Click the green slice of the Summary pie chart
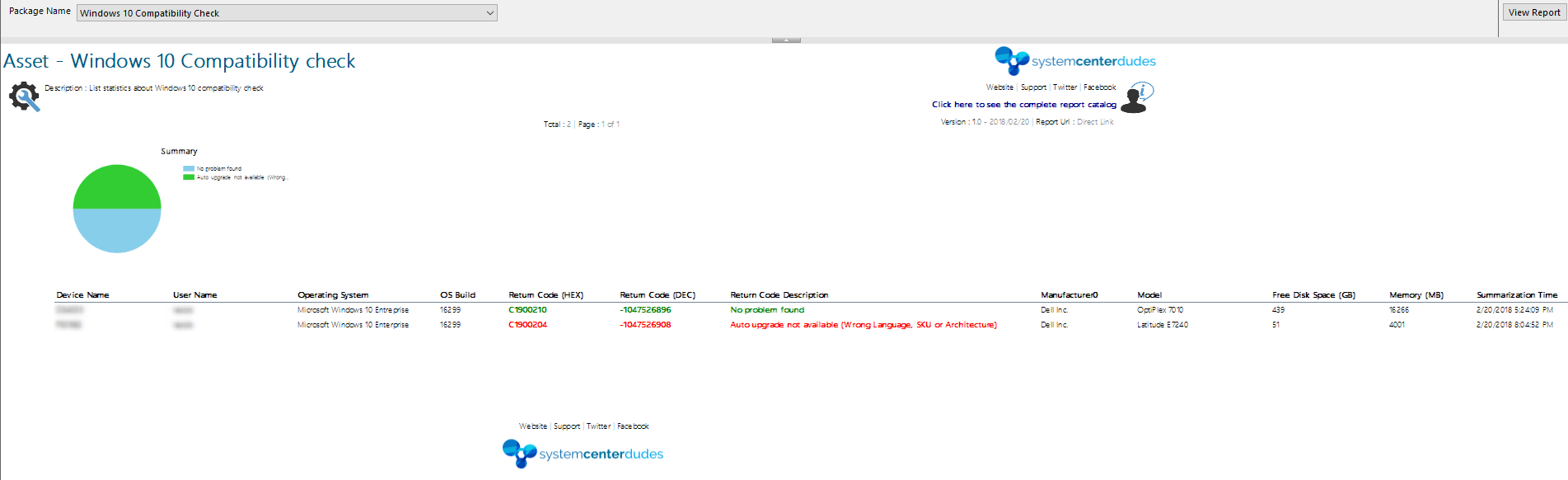Screen dimensions: 1568x480 pos(117,188)
